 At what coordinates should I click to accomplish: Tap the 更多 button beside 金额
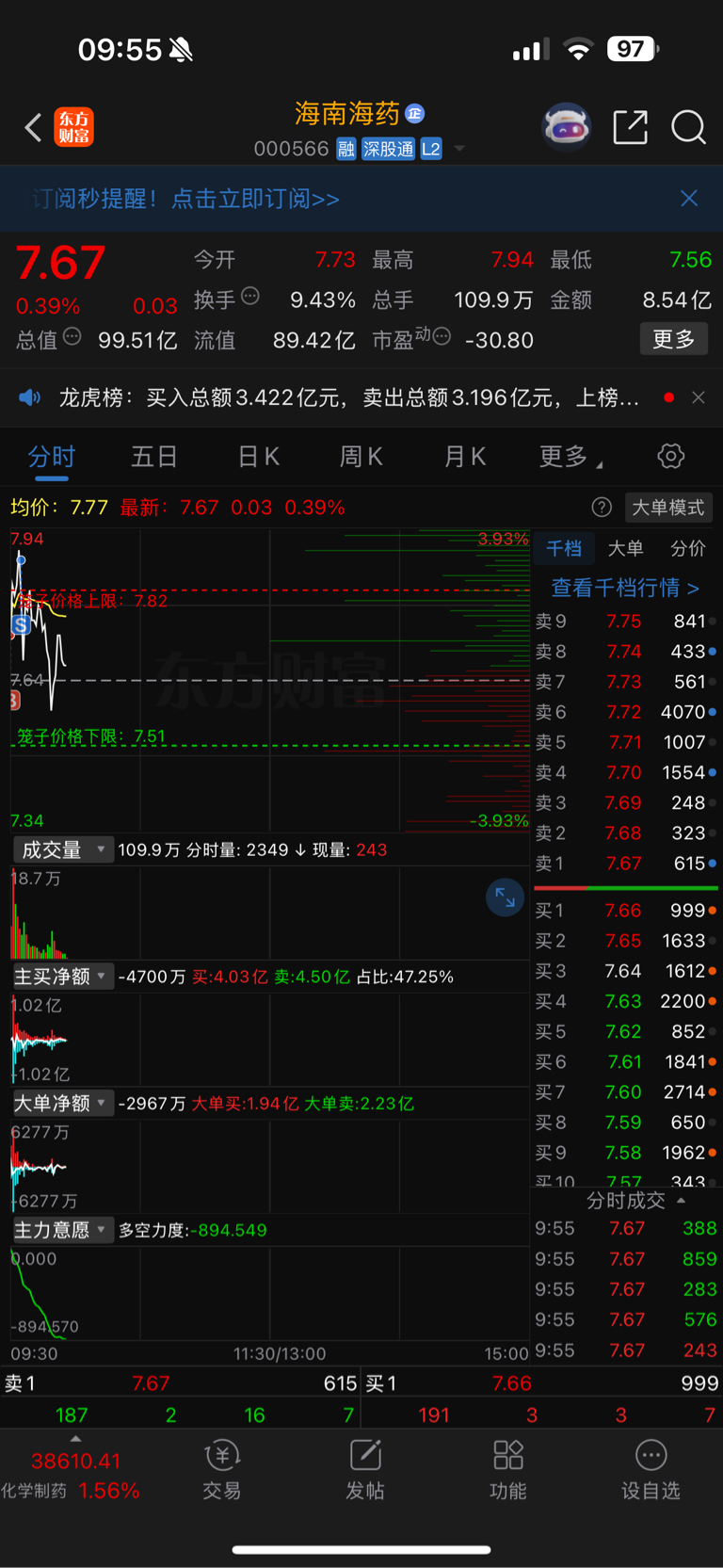tap(674, 339)
